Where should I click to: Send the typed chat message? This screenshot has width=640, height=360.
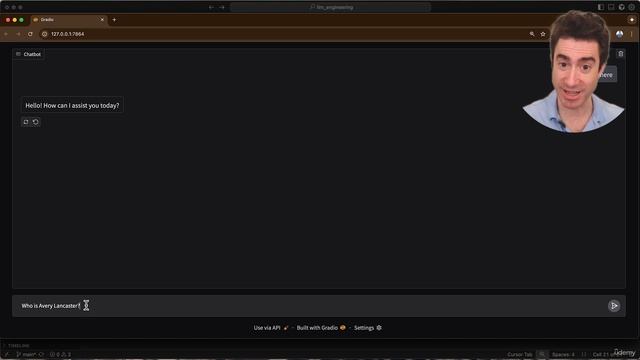tap(613, 306)
